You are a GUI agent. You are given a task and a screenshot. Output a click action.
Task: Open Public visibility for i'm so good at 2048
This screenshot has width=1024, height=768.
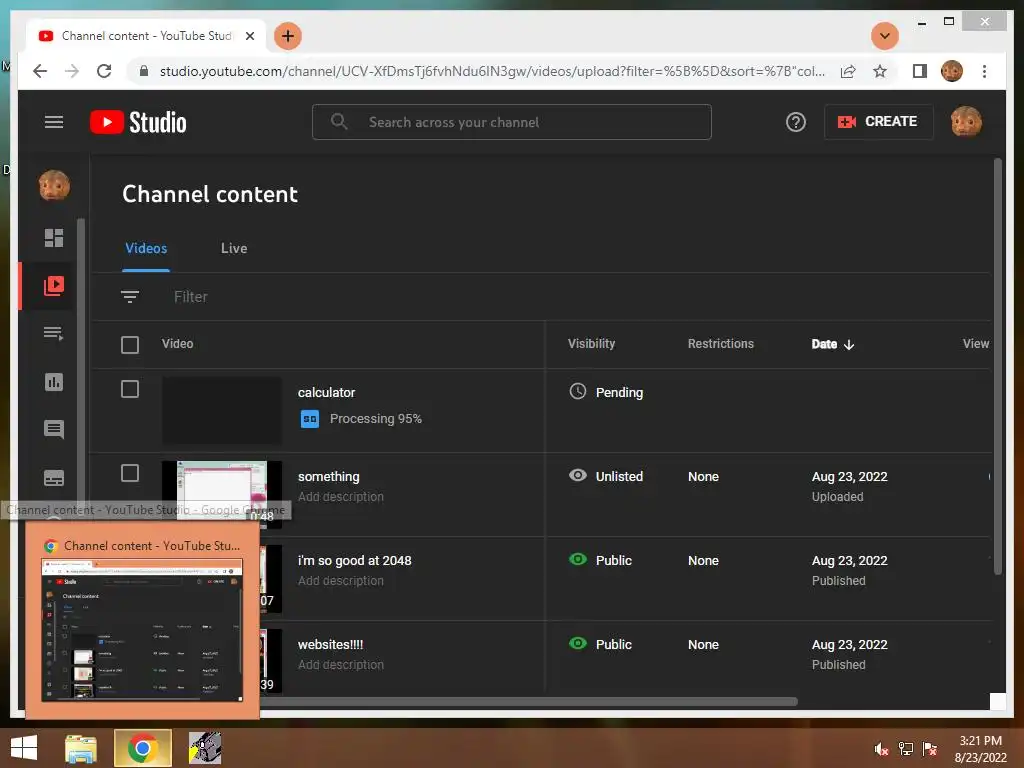[x=614, y=560]
